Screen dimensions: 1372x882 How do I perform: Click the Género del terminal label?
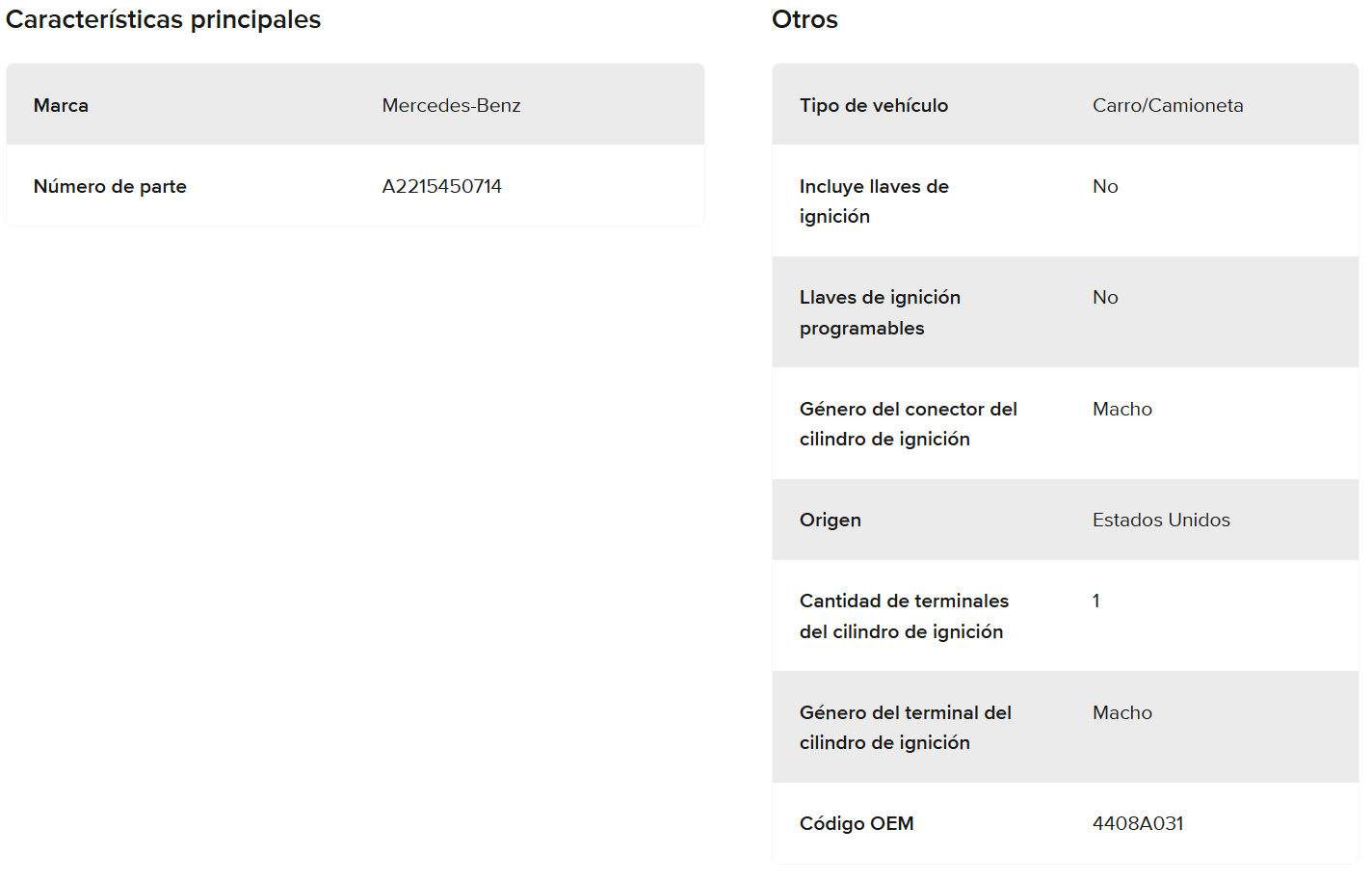[905, 727]
